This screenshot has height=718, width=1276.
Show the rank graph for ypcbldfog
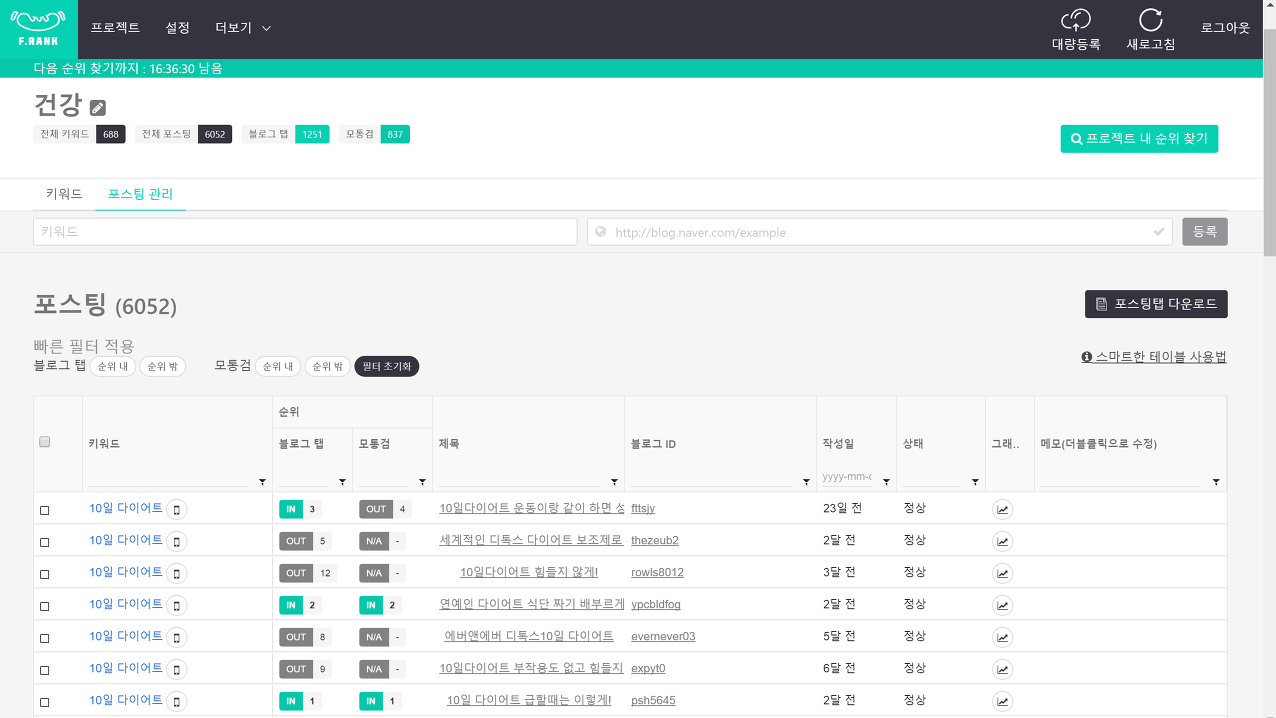pyautogui.click(x=1002, y=606)
